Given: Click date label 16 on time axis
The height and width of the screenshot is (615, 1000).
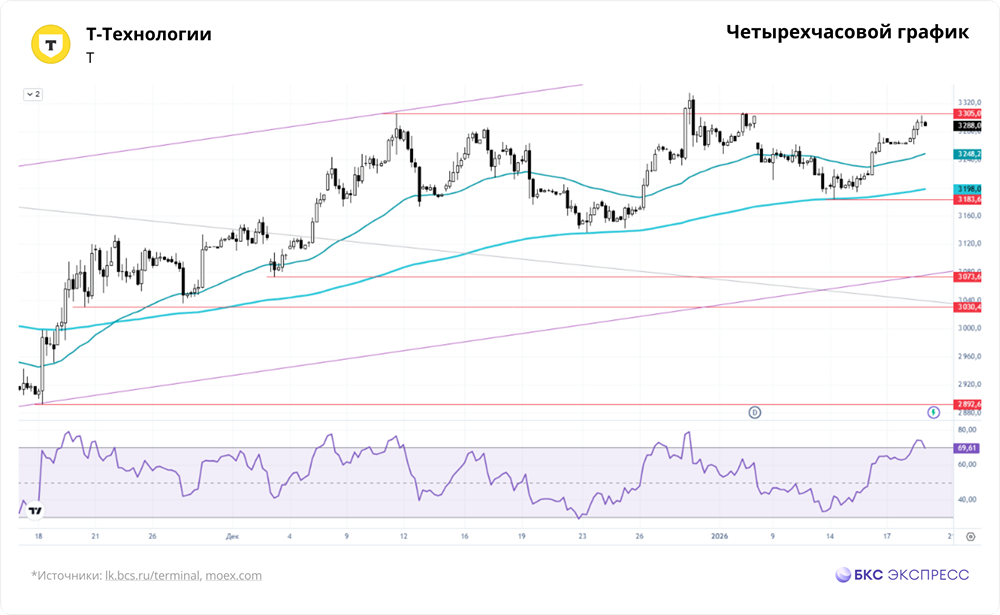Looking at the screenshot, I should point(464,537).
